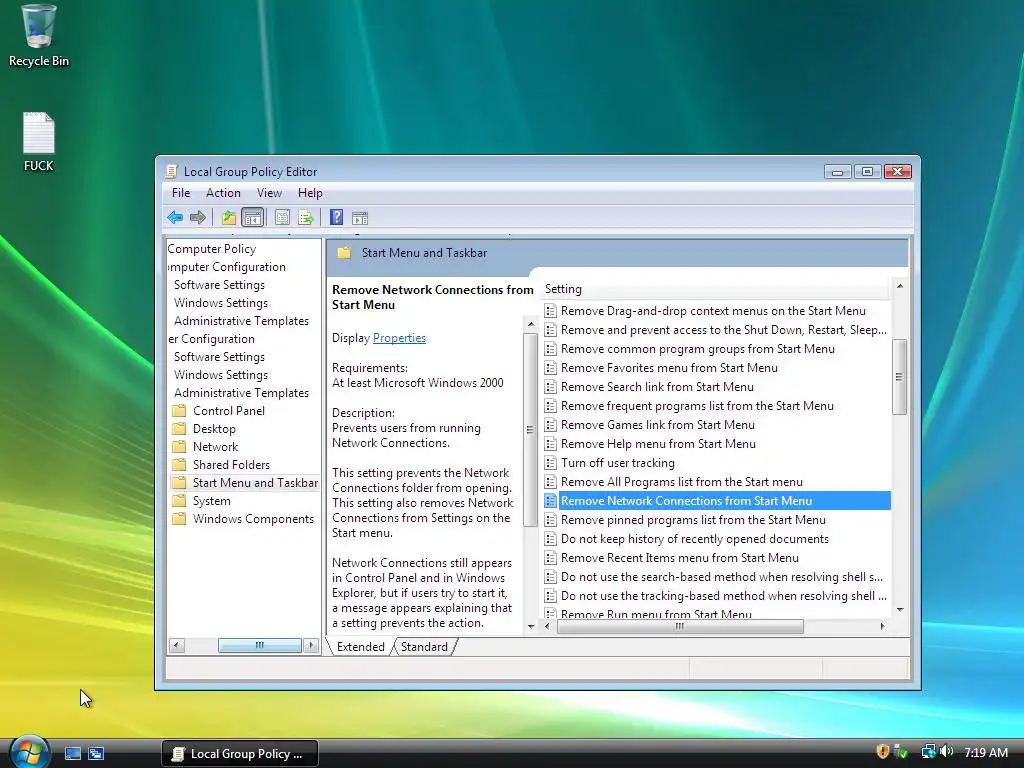
Task: Click security shield tray icon
Action: coord(882,752)
